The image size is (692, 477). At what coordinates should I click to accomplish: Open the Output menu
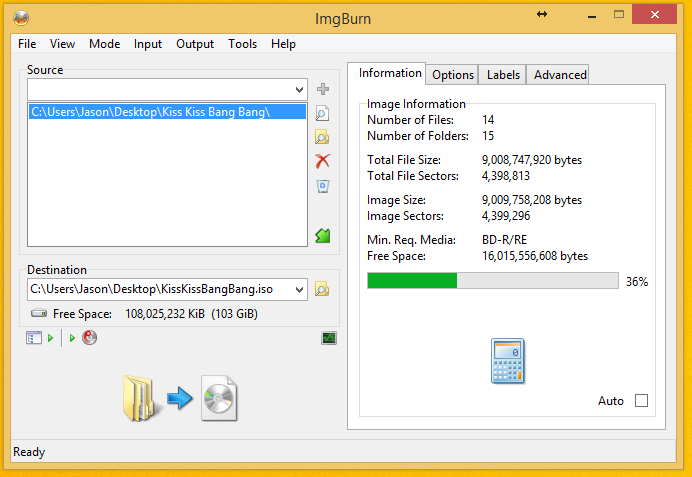195,44
